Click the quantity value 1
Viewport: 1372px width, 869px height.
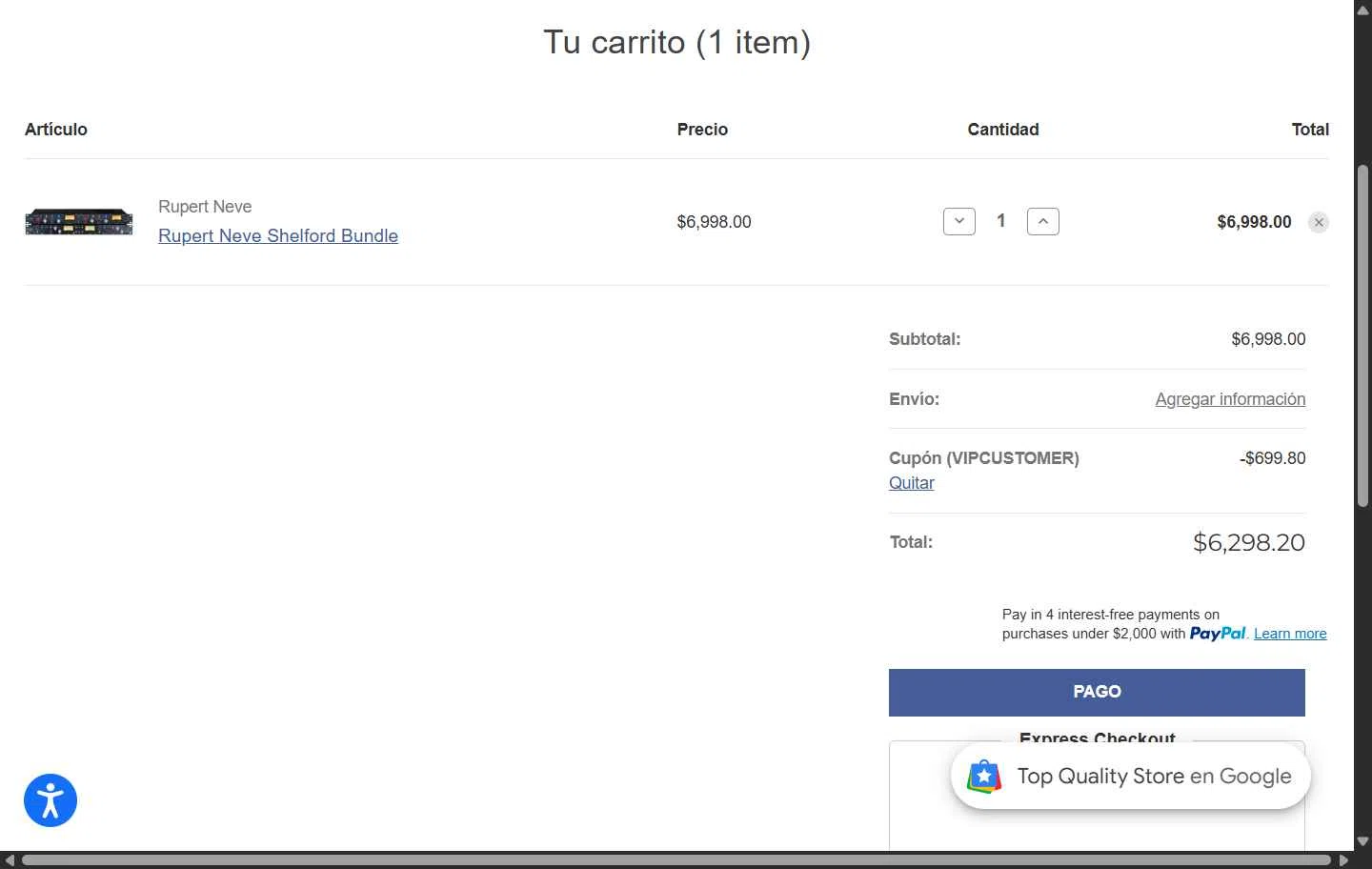click(x=1001, y=221)
